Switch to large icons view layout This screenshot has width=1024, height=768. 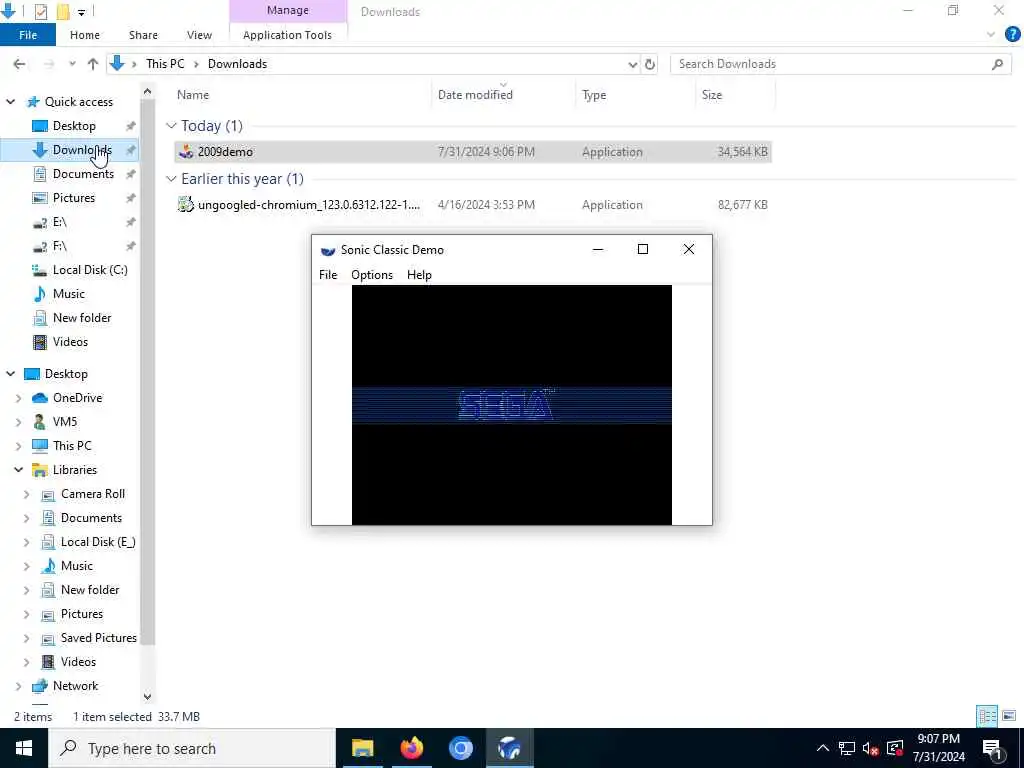(1009, 716)
